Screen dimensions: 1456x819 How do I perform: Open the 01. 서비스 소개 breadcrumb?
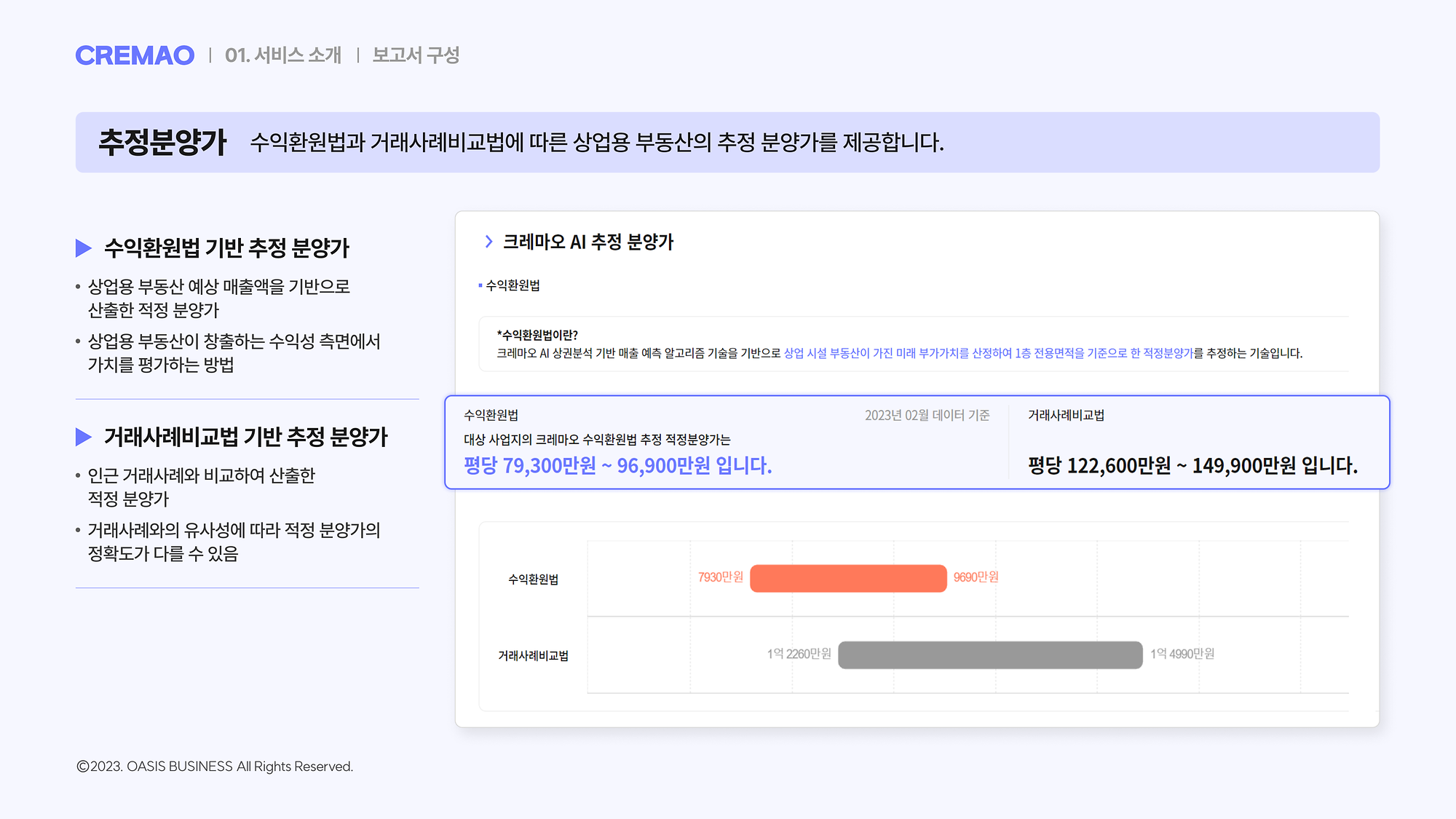tap(282, 55)
